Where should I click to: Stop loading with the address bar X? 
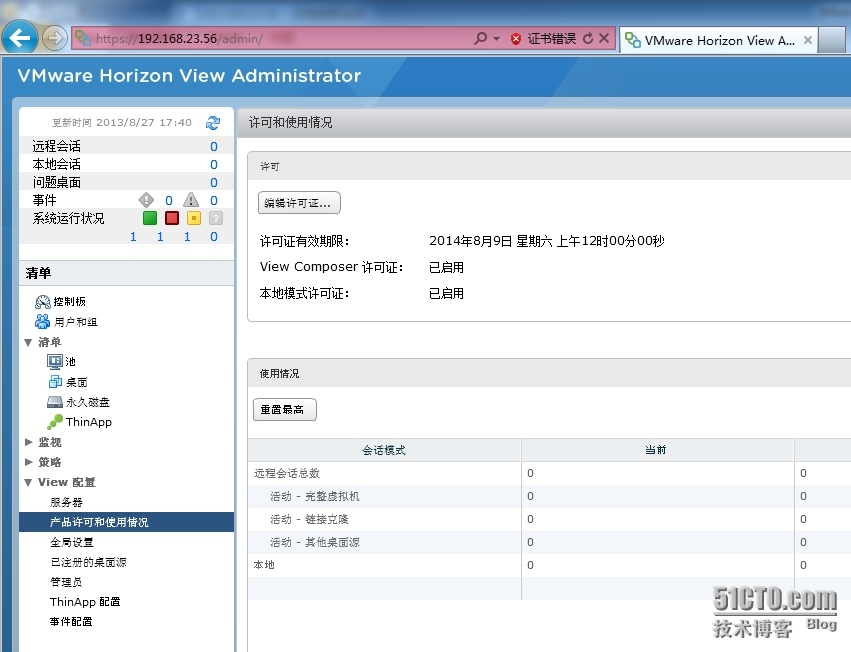click(x=604, y=39)
